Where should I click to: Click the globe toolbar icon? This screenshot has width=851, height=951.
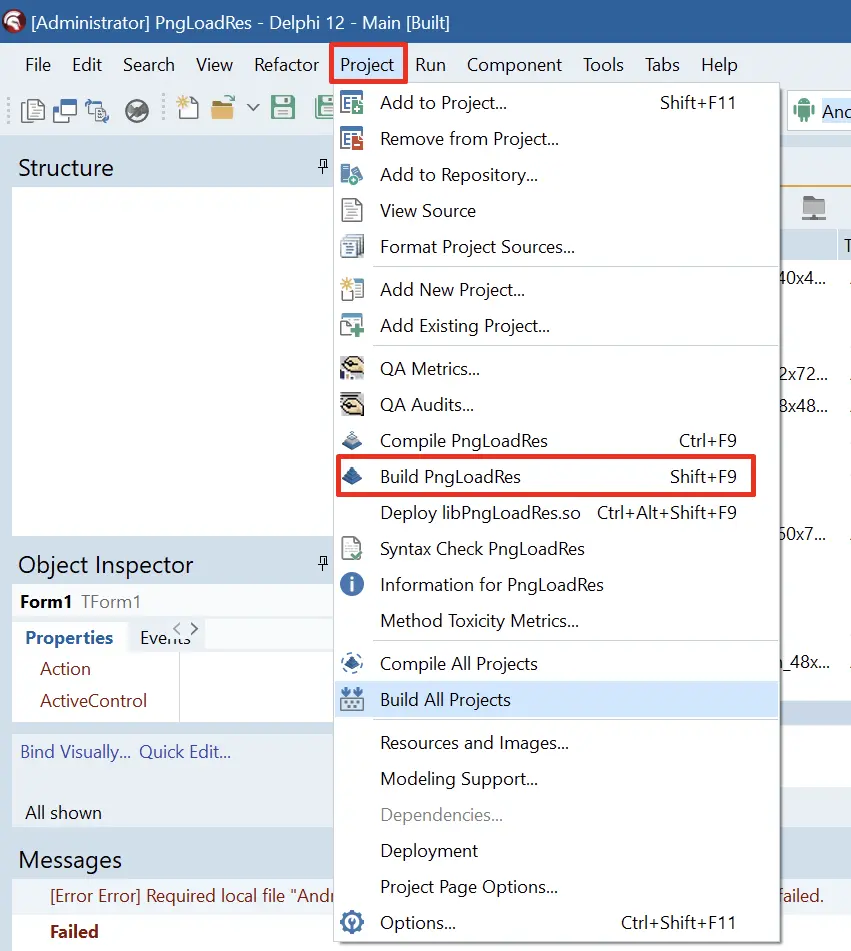(x=137, y=111)
